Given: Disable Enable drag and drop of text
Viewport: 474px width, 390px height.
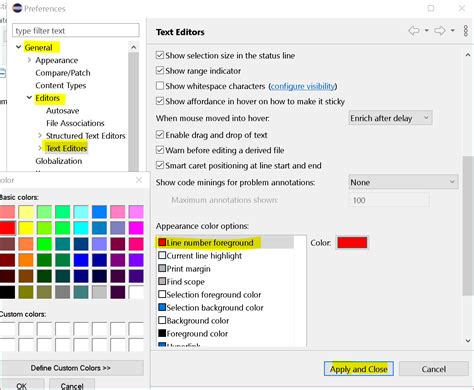Looking at the screenshot, I should coord(160,135).
